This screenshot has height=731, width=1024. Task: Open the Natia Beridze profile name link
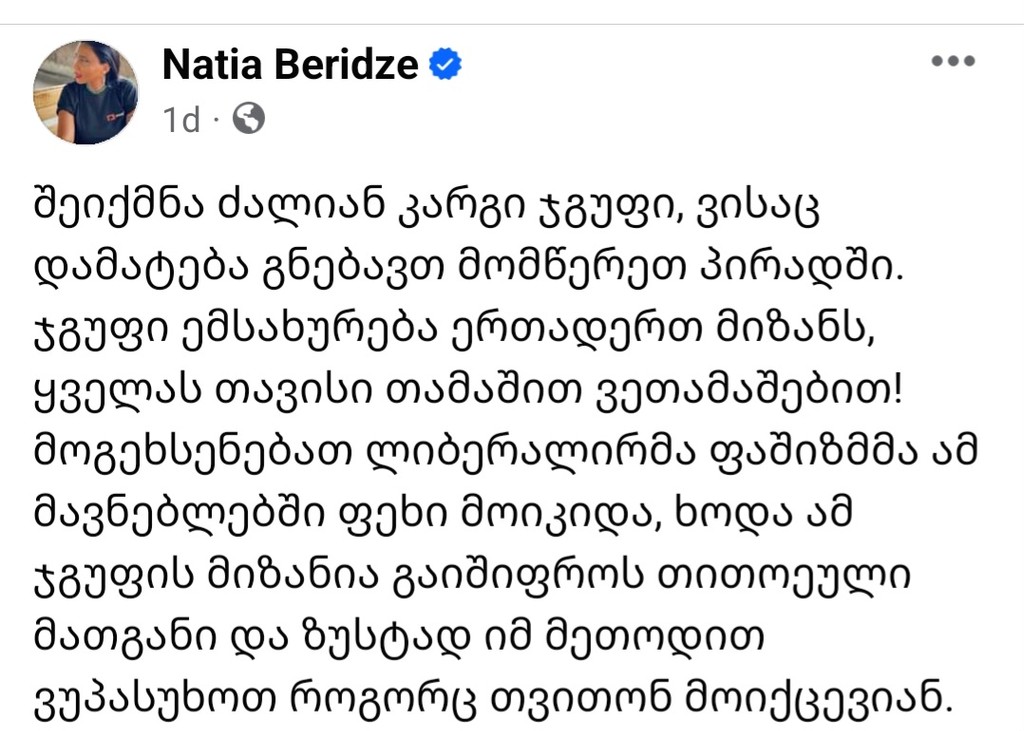(290, 64)
